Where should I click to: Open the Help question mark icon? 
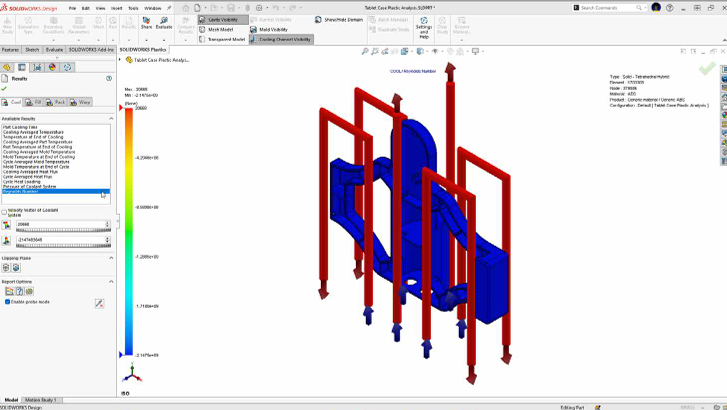[x=670, y=8]
